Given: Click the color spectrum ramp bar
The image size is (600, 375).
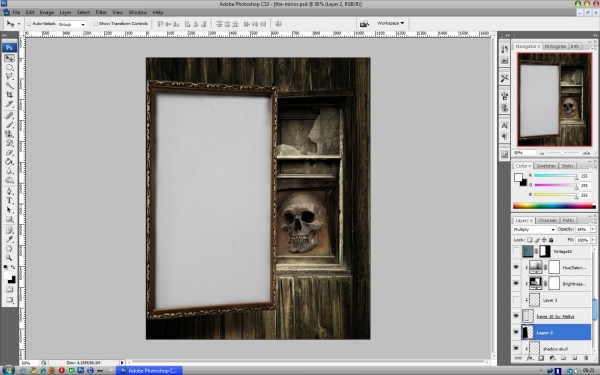Looking at the screenshot, I should pos(554,206).
